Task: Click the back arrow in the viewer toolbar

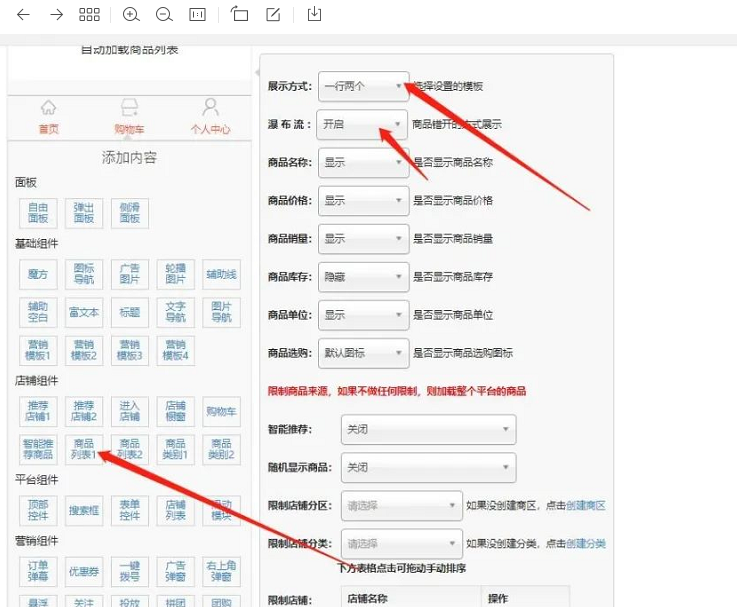Action: coord(23,15)
